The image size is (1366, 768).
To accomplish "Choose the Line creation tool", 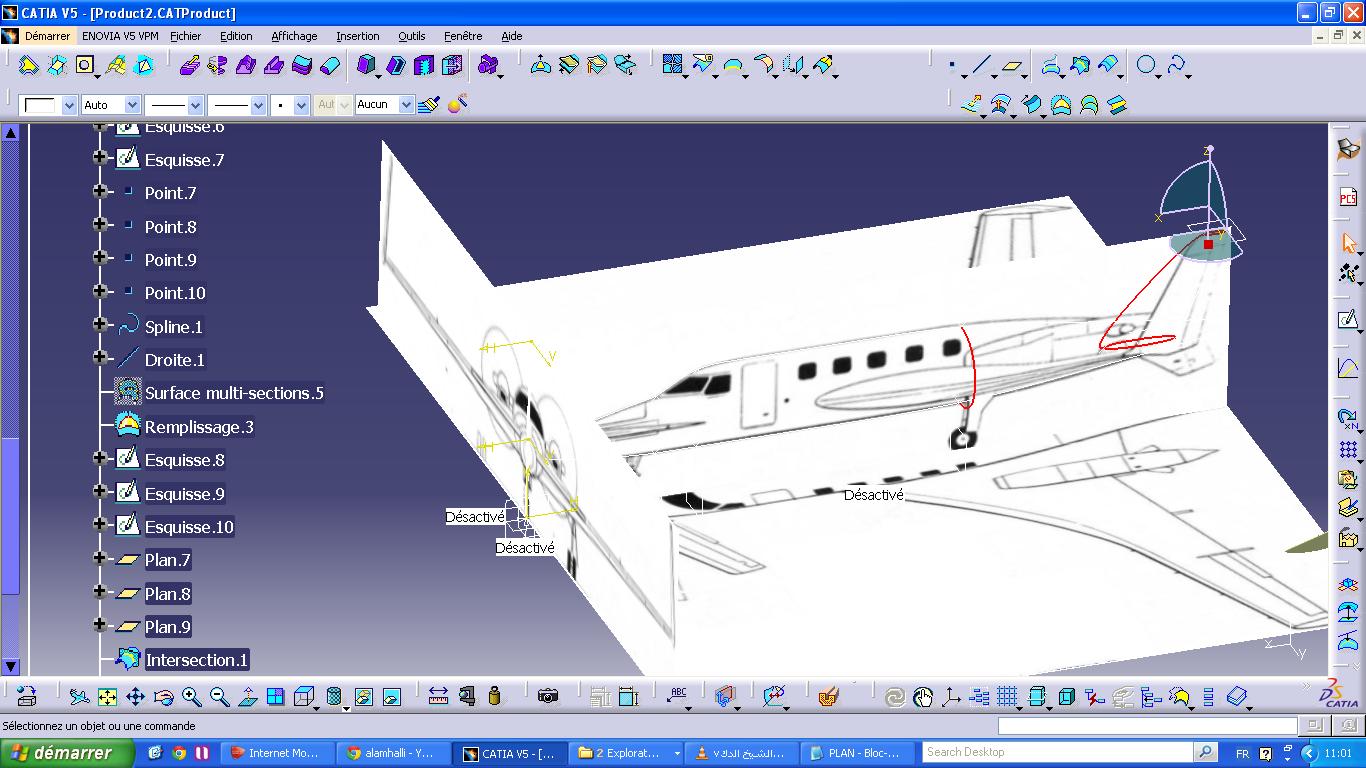I will click(981, 66).
